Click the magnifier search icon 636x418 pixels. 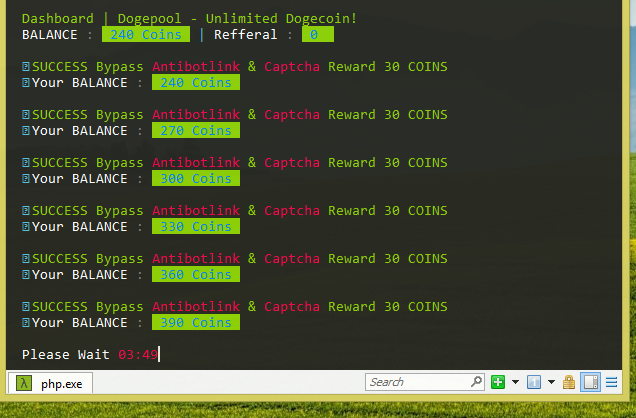pyautogui.click(x=477, y=382)
